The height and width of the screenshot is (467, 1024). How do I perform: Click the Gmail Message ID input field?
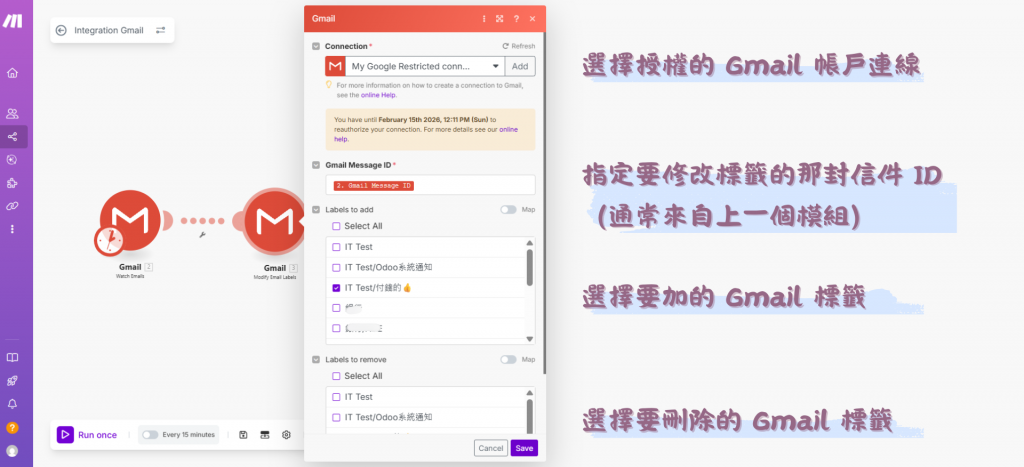430,185
